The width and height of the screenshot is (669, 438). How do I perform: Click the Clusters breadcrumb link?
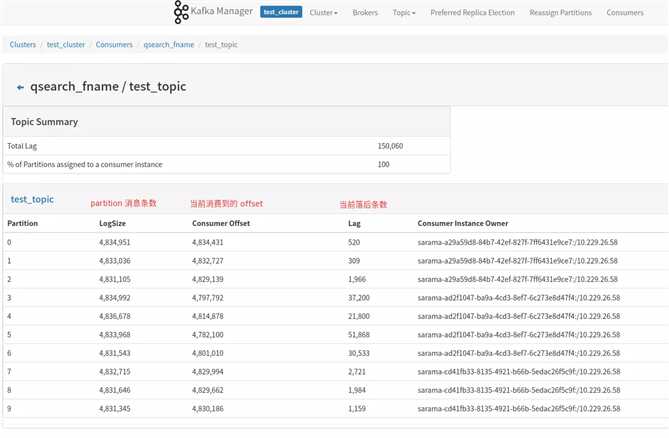point(23,44)
